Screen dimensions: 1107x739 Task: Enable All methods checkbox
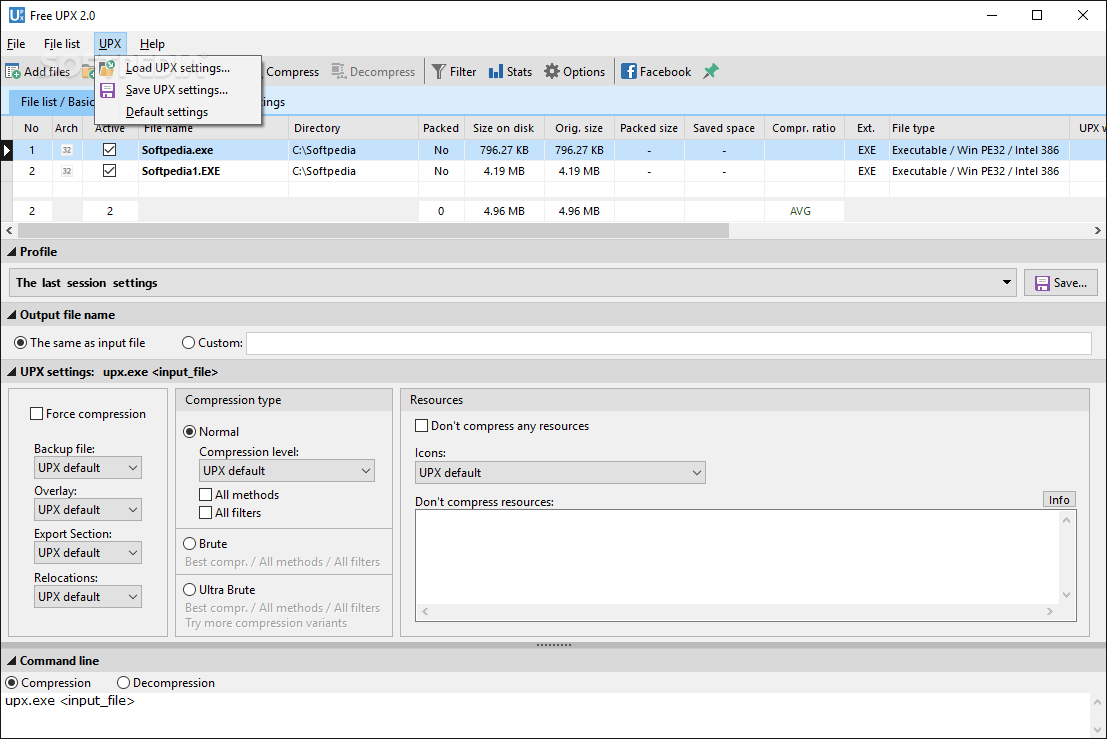(x=205, y=495)
